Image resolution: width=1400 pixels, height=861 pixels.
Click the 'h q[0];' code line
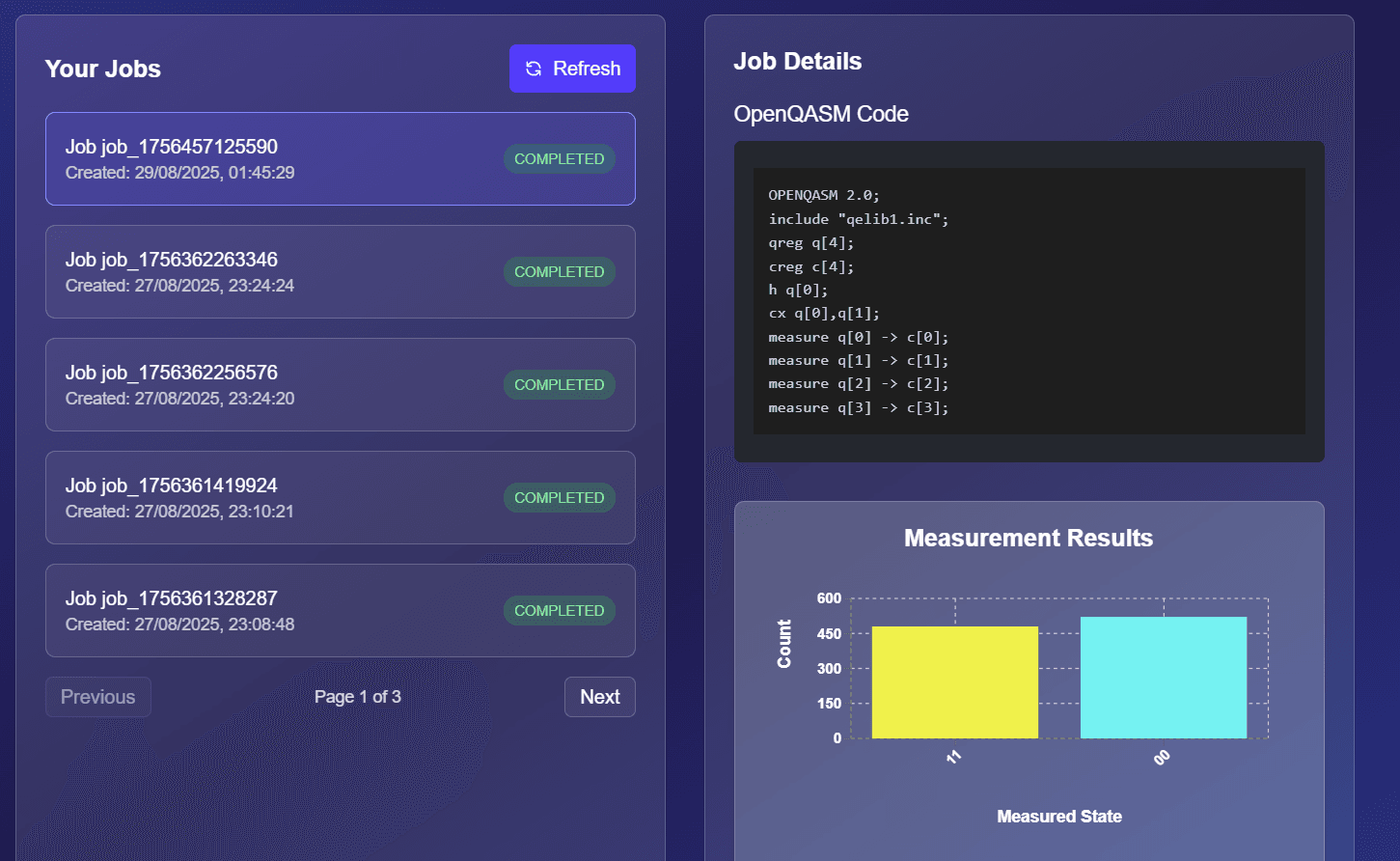798,290
